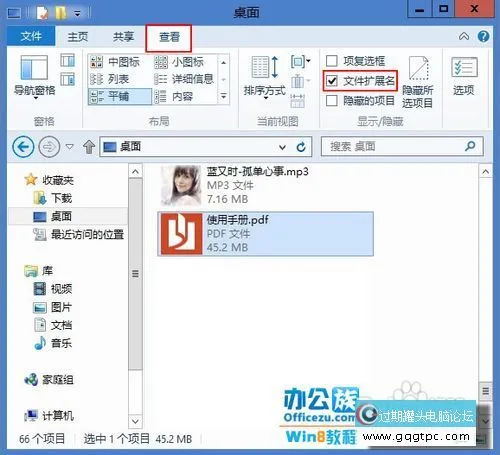
Task: Refresh the current folder
Action: click(x=301, y=147)
